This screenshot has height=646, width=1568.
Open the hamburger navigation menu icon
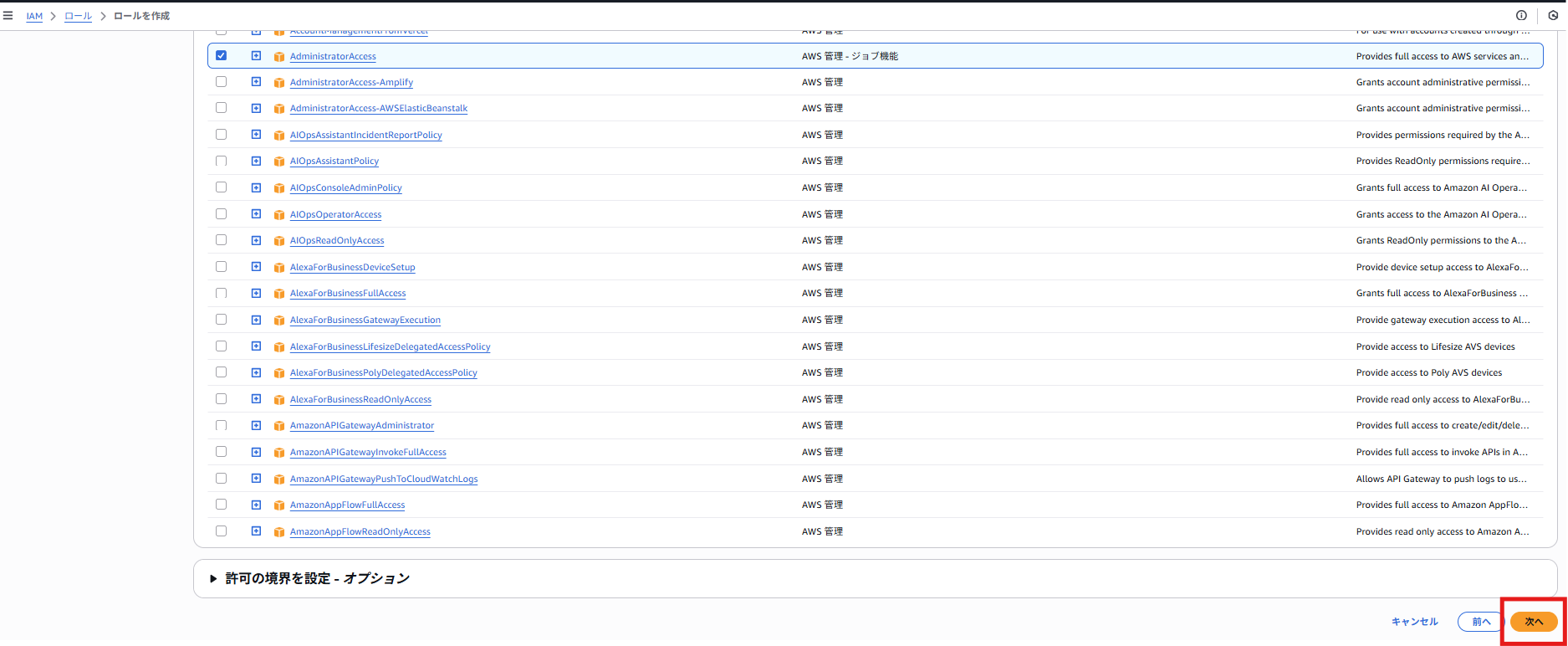tap(8, 15)
